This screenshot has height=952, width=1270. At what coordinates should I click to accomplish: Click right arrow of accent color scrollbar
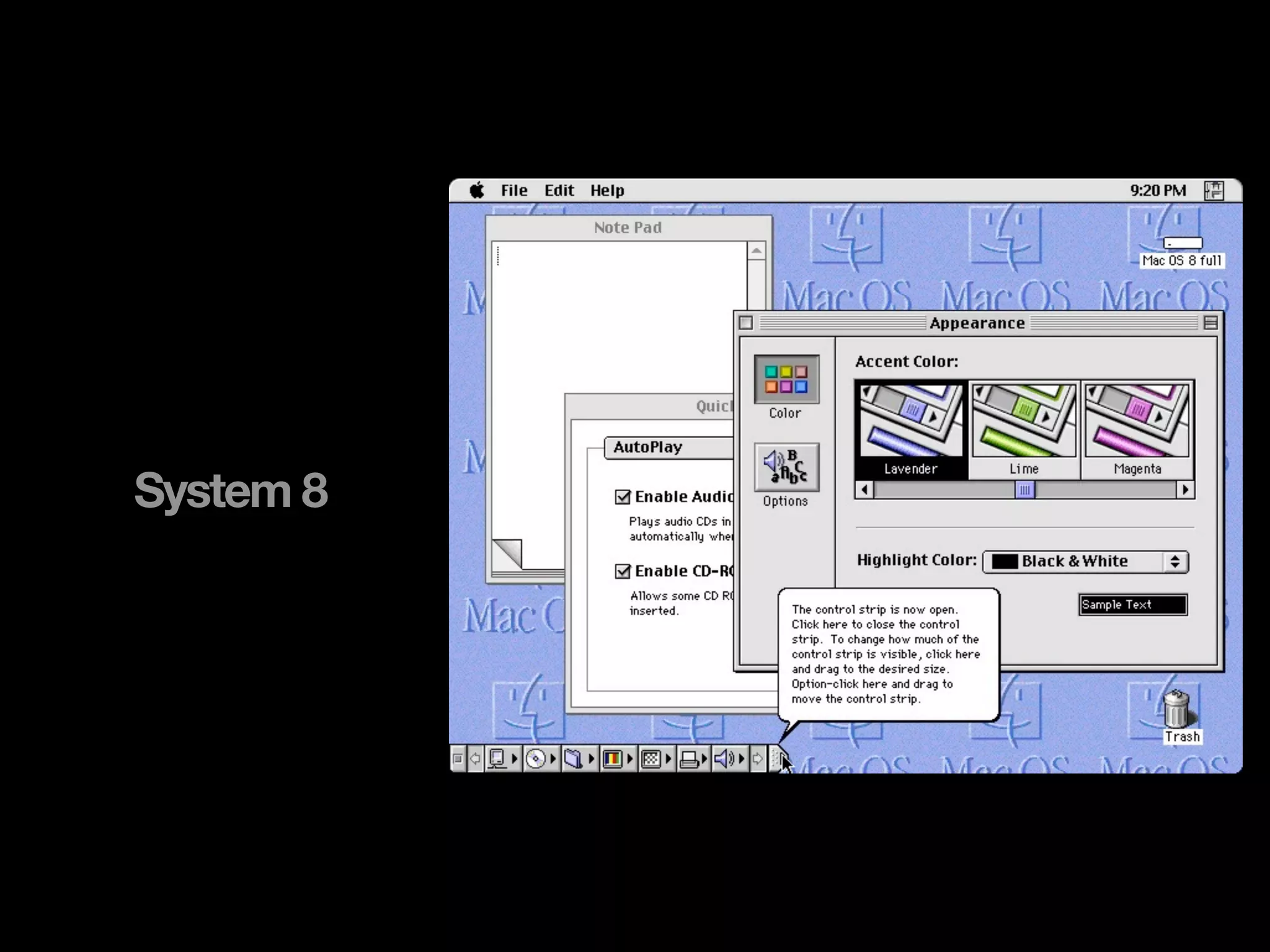(1185, 490)
